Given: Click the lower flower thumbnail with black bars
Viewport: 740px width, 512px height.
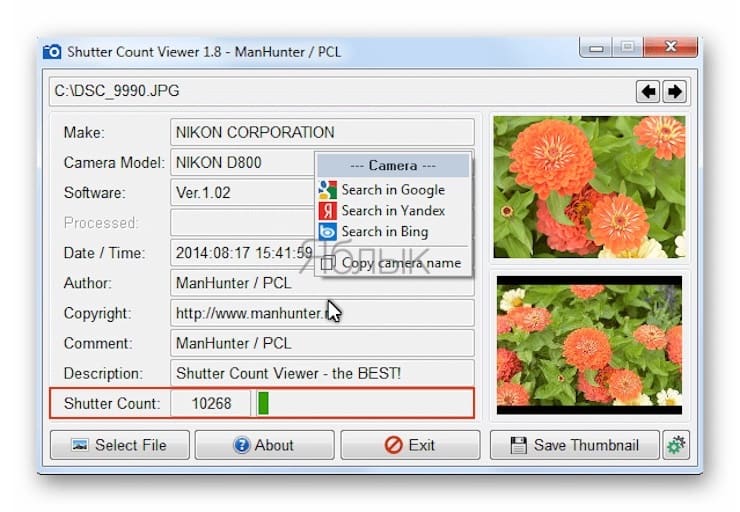Looking at the screenshot, I should pyautogui.click(x=589, y=345).
